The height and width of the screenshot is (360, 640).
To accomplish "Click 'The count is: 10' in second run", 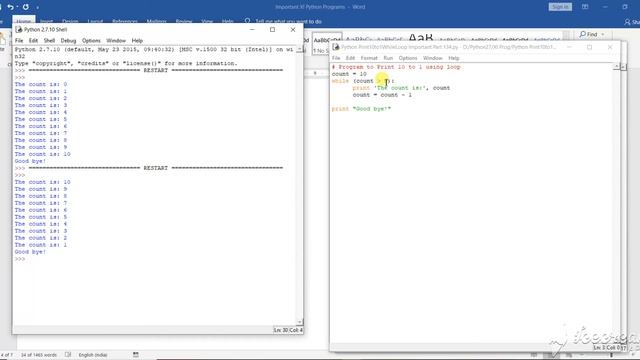I will point(42,182).
